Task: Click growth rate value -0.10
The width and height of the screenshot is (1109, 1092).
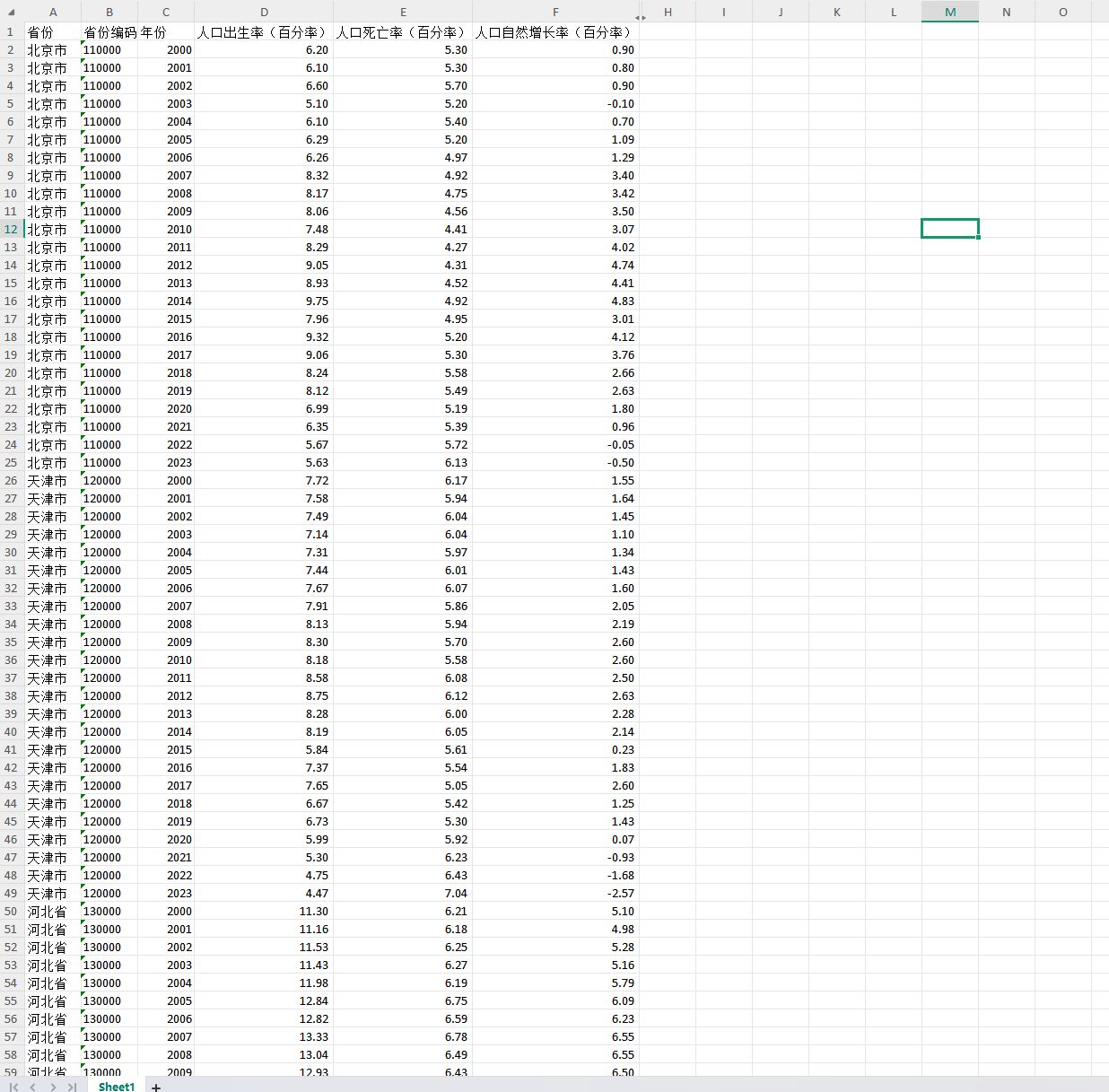Action: [555, 103]
